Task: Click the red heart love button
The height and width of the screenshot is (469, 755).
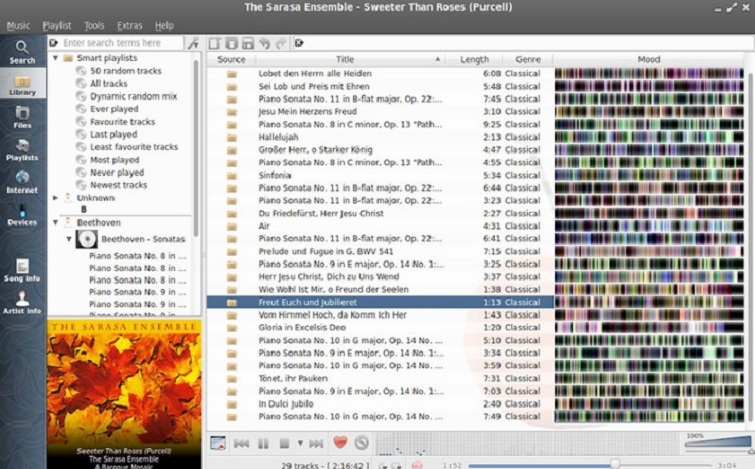Action: pyautogui.click(x=340, y=442)
